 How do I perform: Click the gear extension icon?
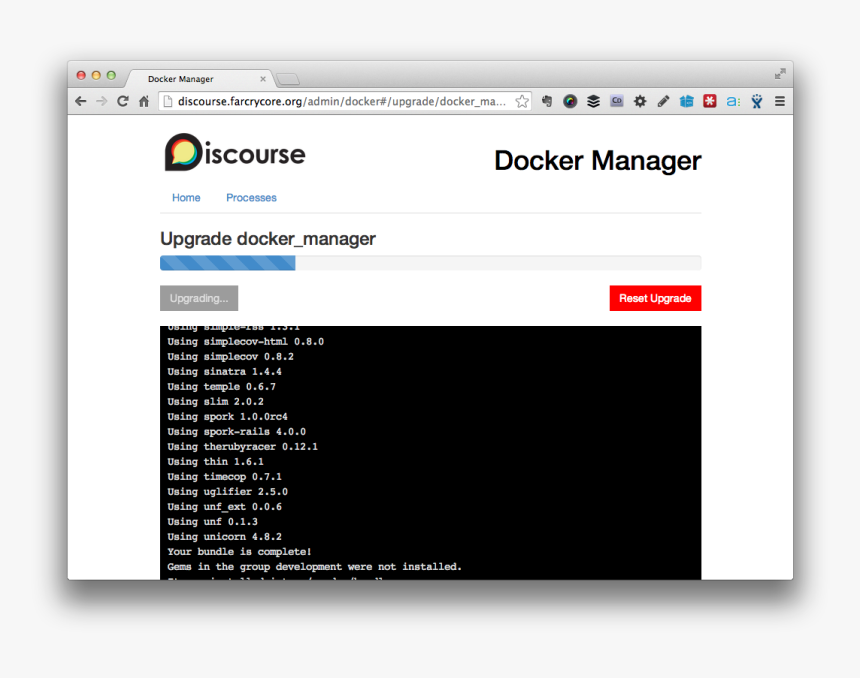click(640, 101)
